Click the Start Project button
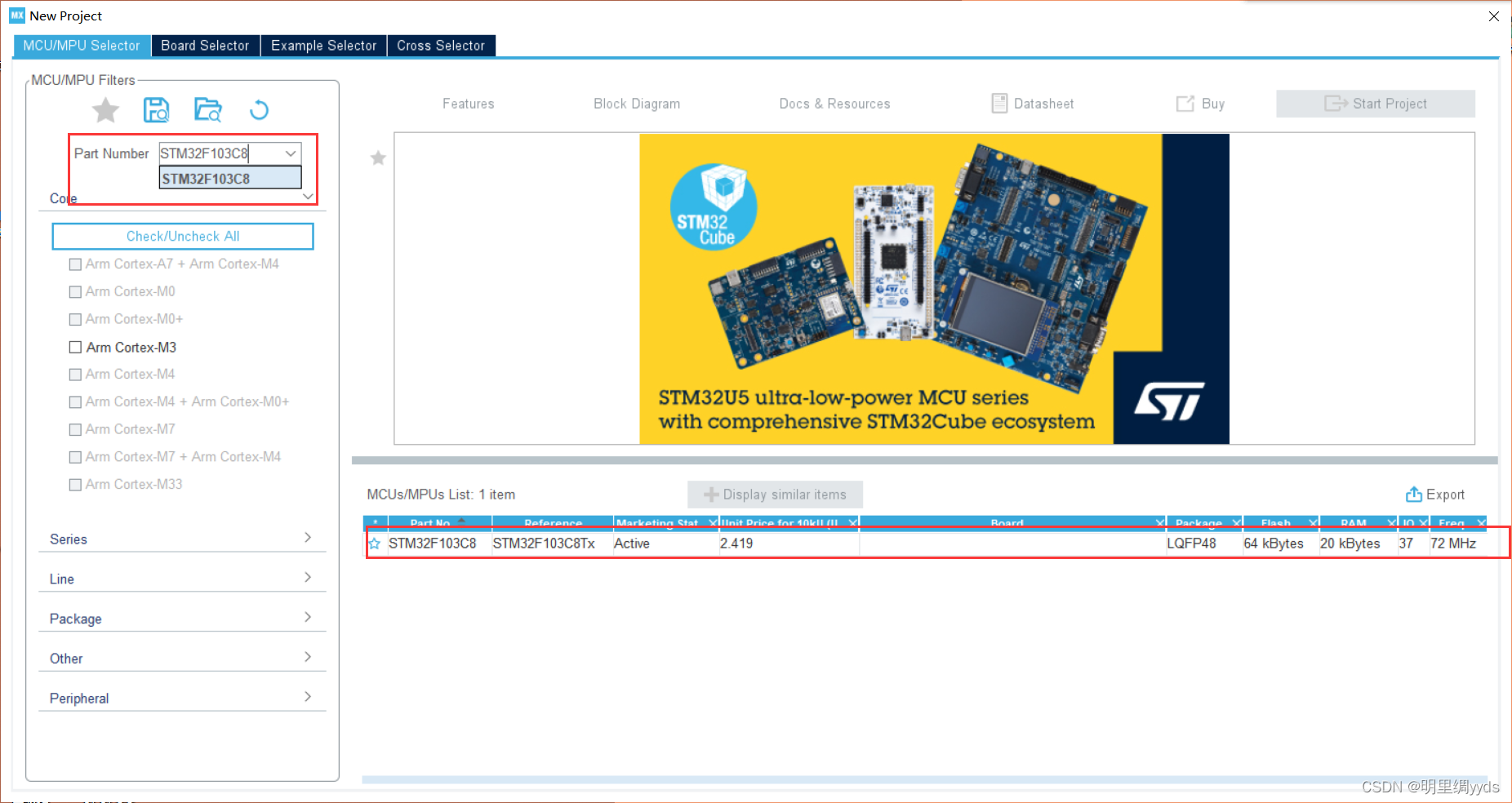 1376,104
